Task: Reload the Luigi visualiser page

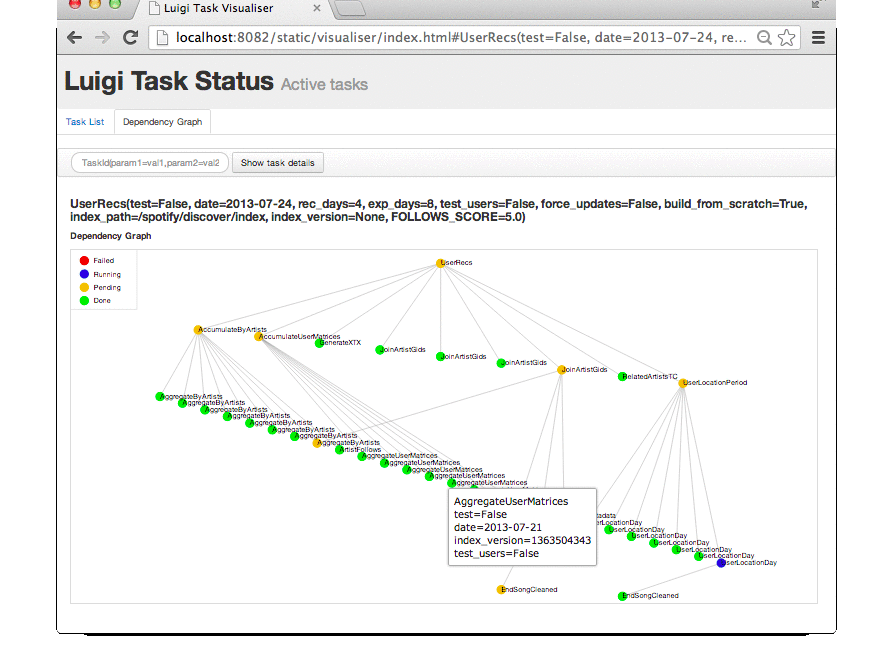Action: click(130, 38)
